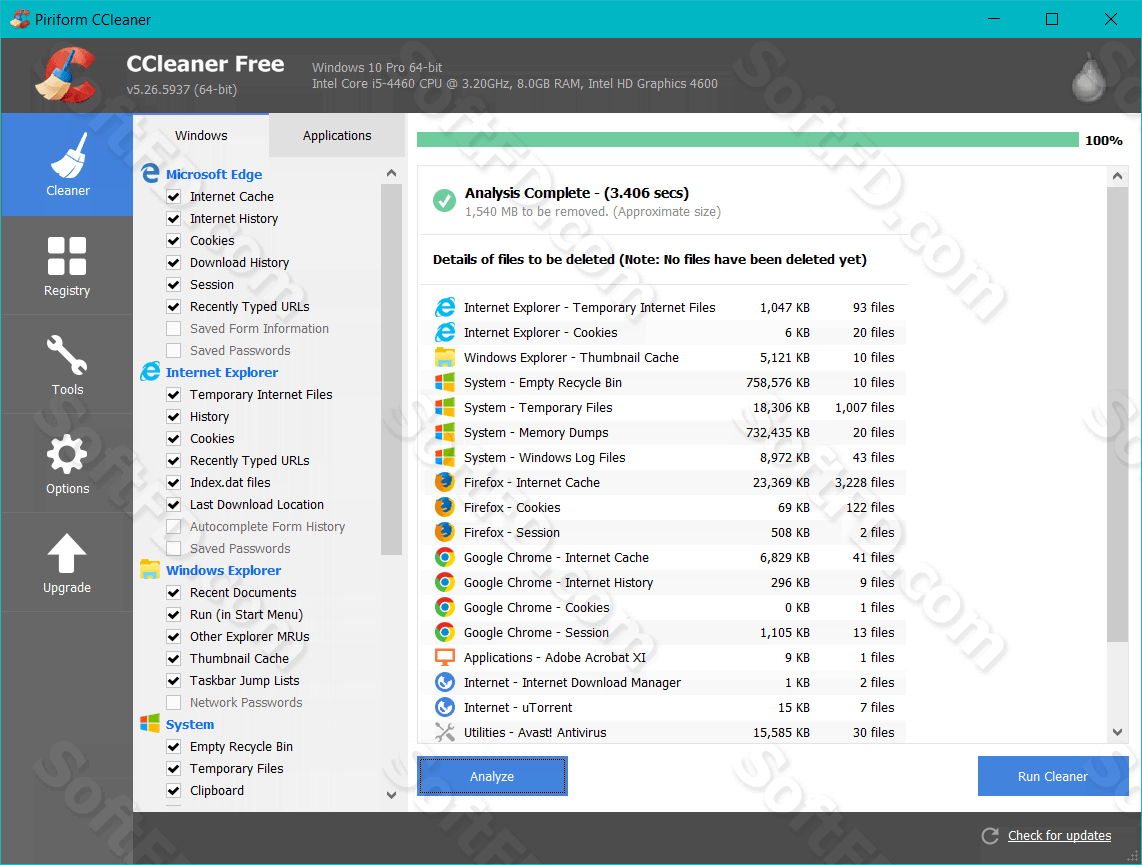
Task: Enable Saved Form Information checkbox
Action: pos(173,328)
